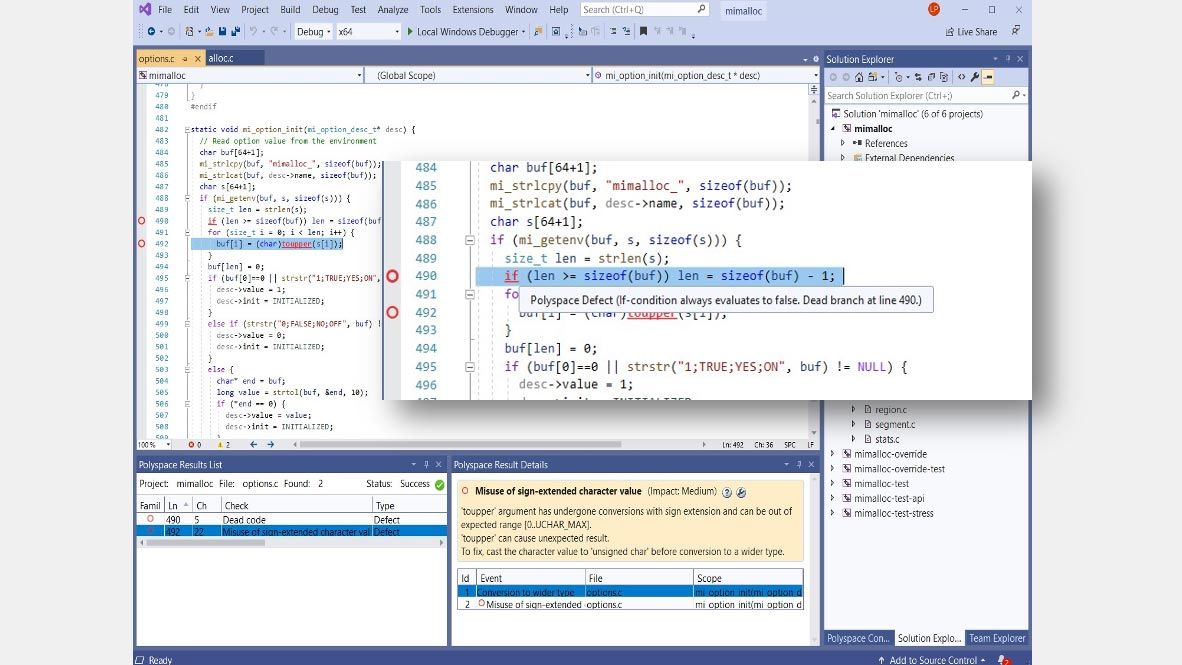Switch to the alloc.c editor tab
Screen dimensions: 1182x665
221,59
